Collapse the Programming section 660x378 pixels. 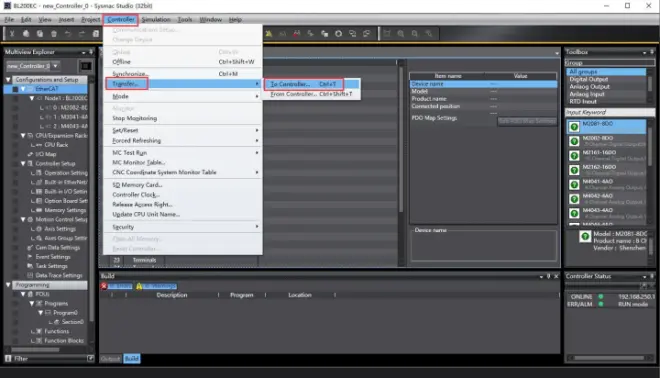(x=8, y=285)
